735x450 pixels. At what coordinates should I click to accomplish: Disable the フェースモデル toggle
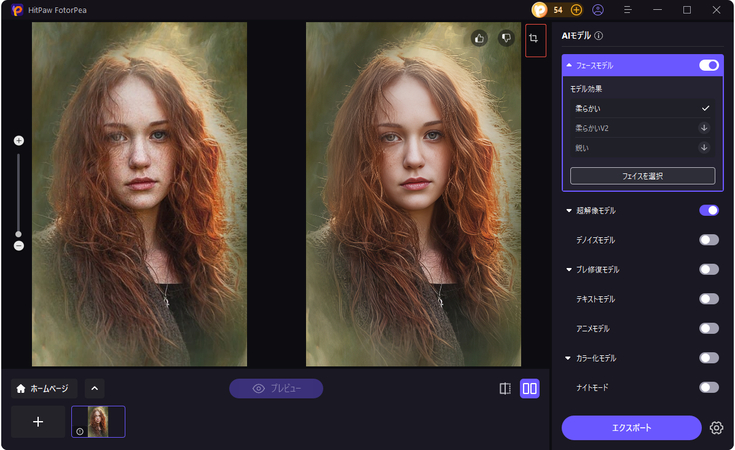tap(708, 65)
